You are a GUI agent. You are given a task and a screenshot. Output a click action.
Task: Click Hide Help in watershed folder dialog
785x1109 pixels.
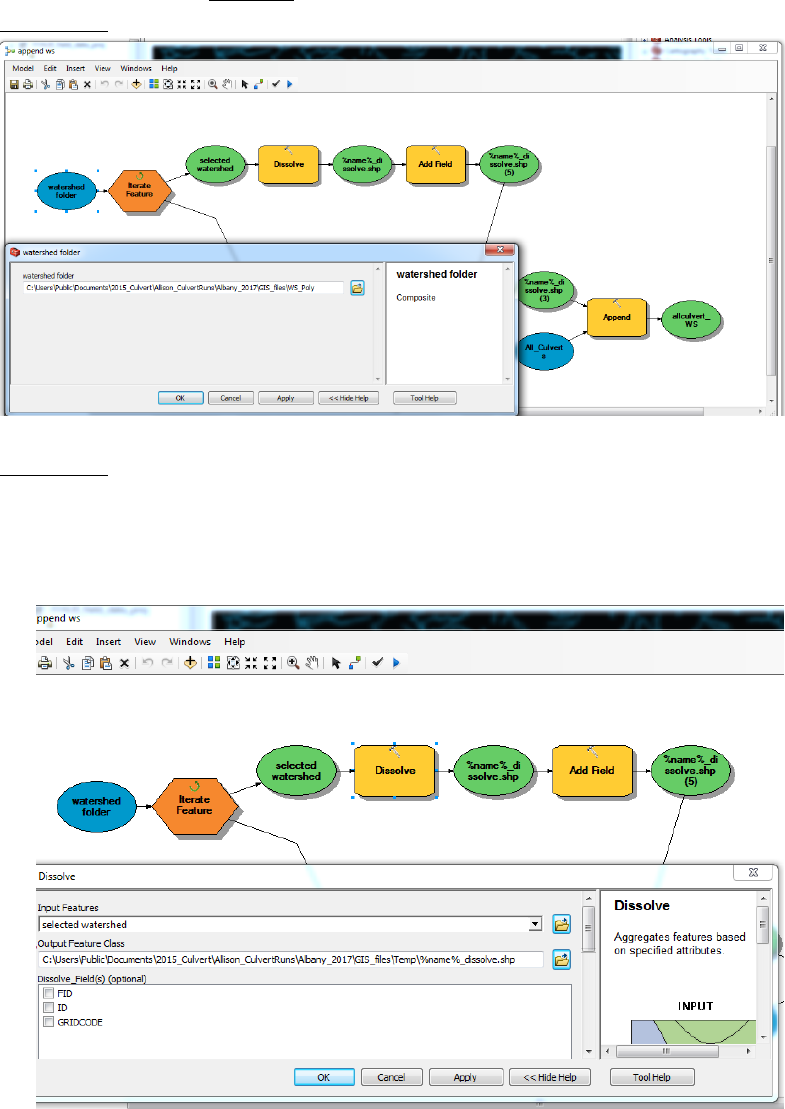click(349, 398)
